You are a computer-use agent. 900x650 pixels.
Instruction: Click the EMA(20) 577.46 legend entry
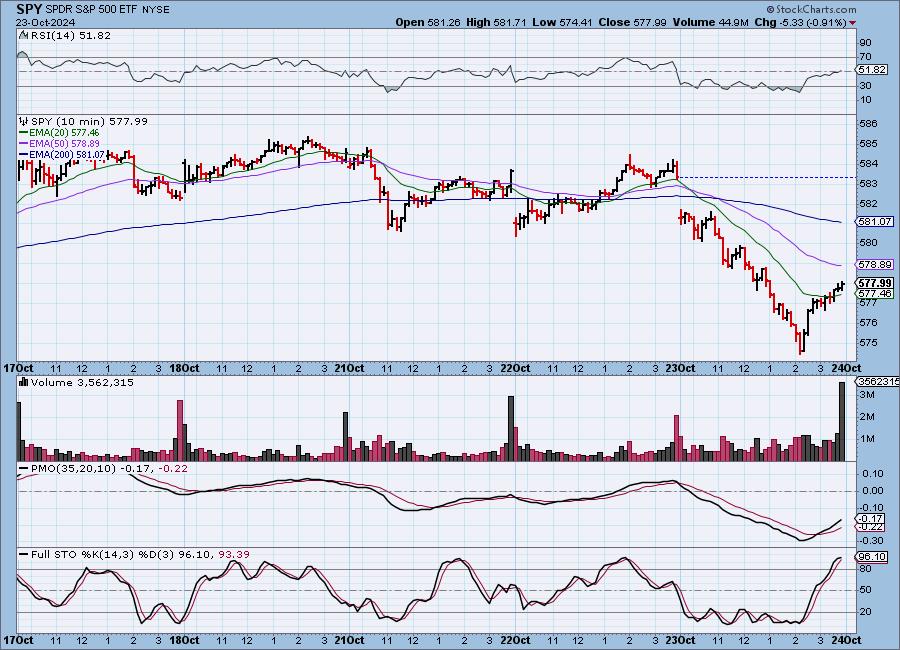[x=64, y=133]
